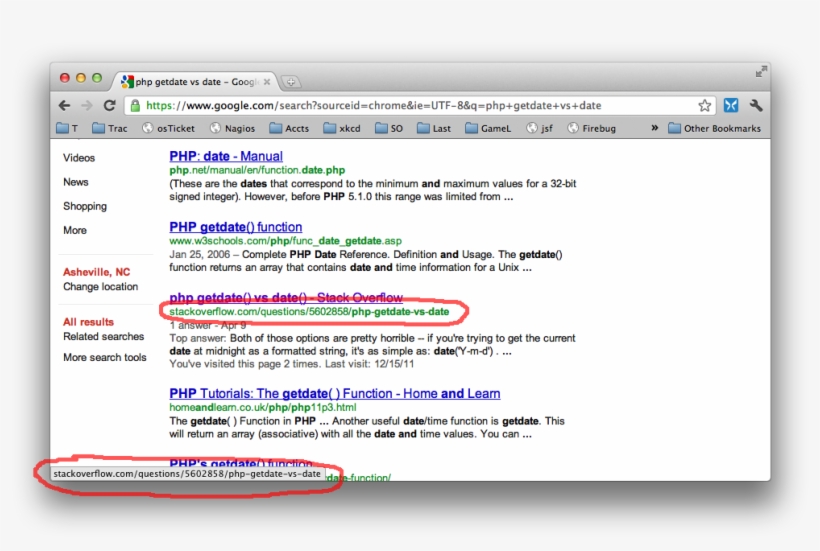The image size is (820, 551).
Task: Click the 'Last visit: 12/15/11' text
Action: pos(369,364)
